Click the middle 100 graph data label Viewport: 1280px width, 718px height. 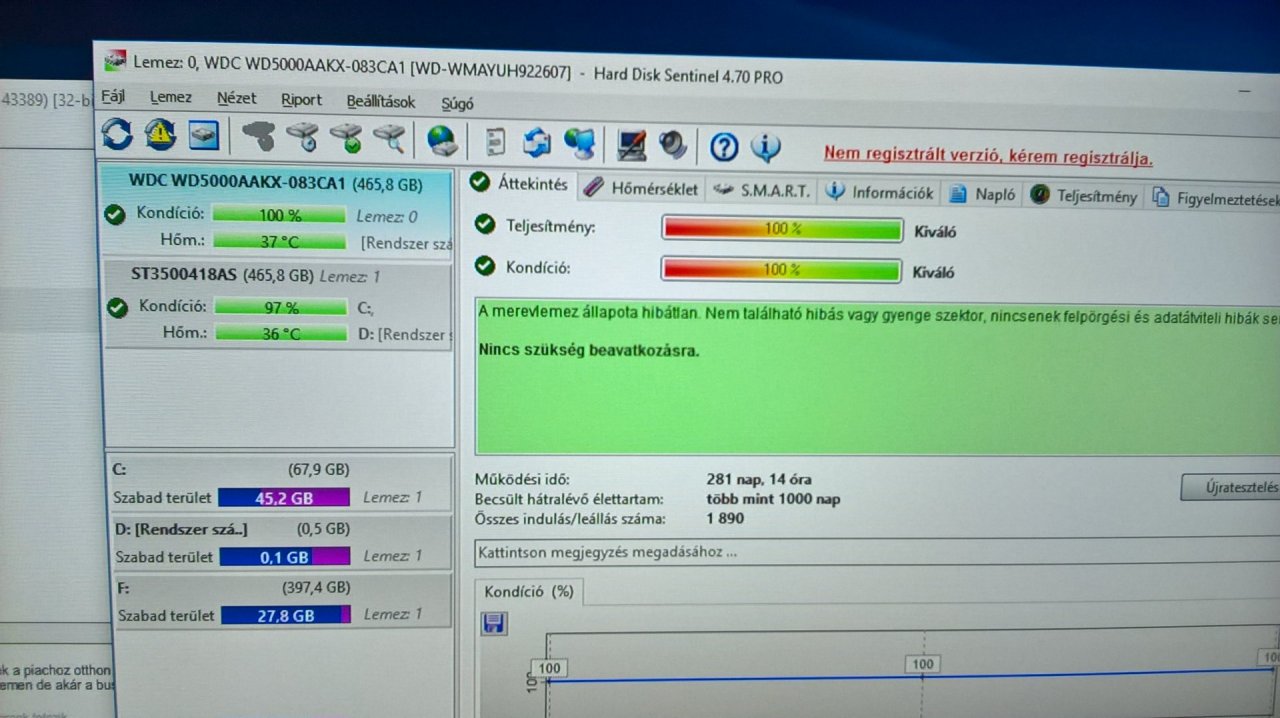[922, 664]
